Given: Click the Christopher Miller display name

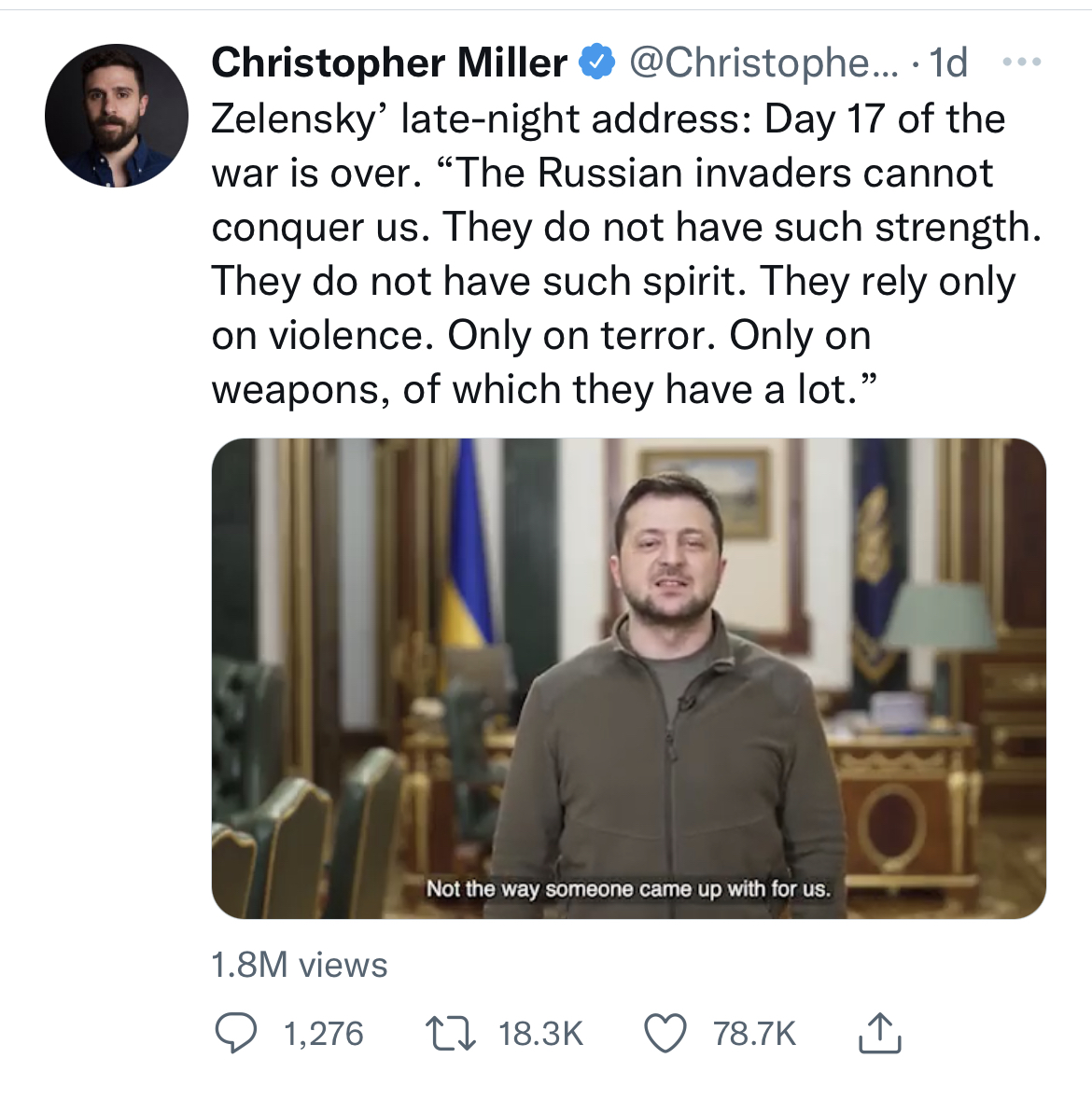Looking at the screenshot, I should [389, 63].
